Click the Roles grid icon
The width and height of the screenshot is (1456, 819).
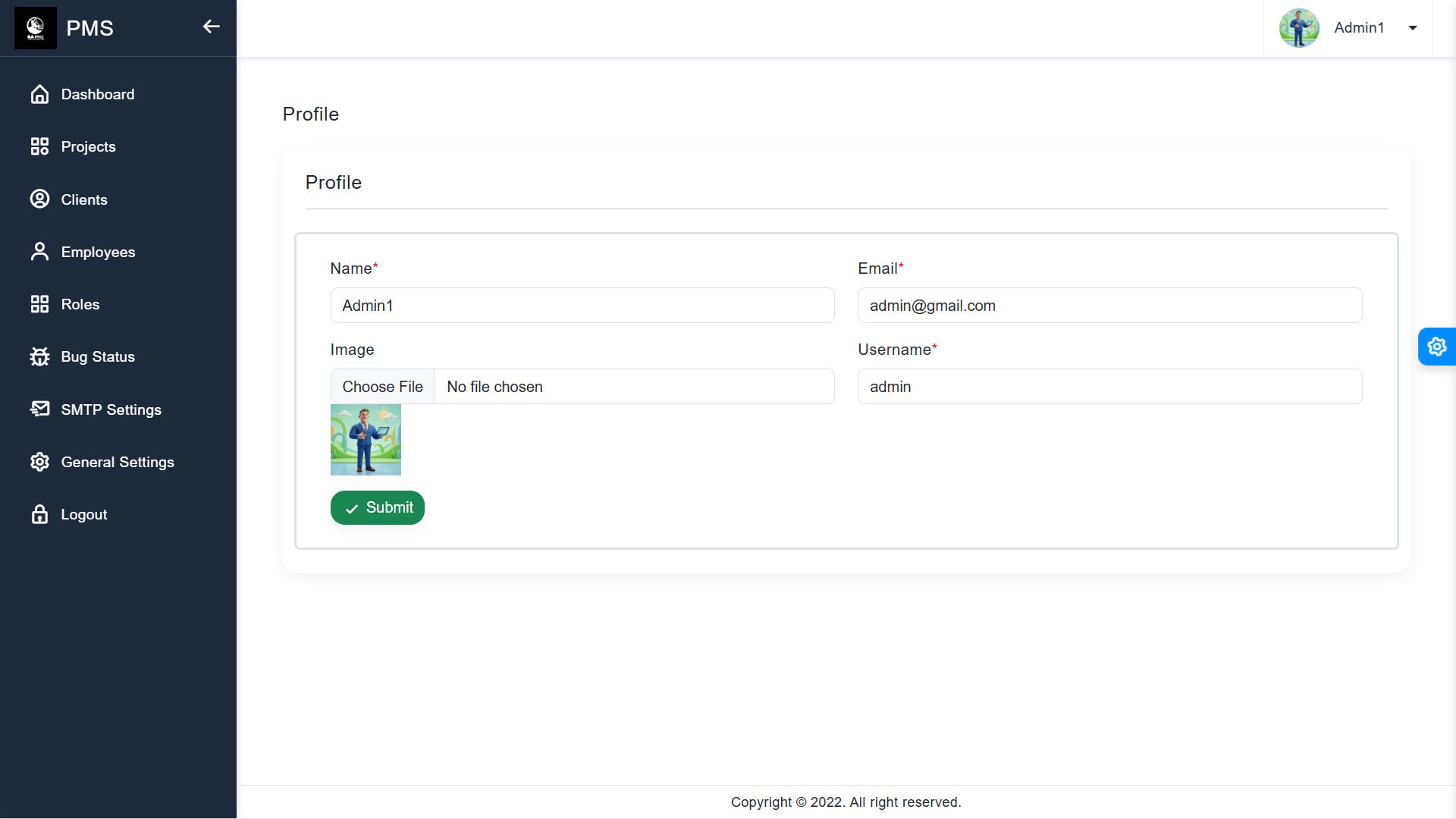pos(39,304)
